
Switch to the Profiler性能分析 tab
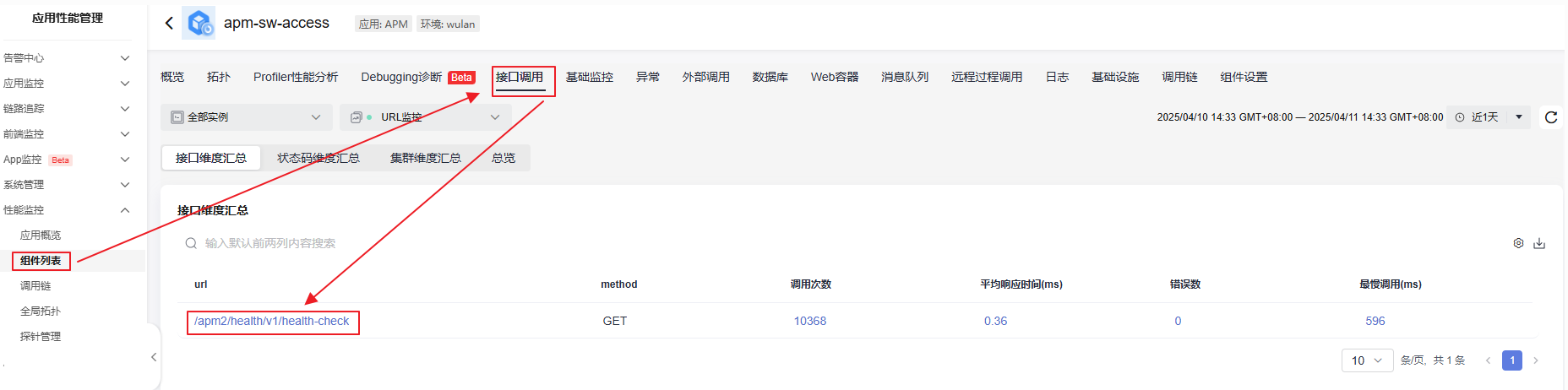point(296,77)
